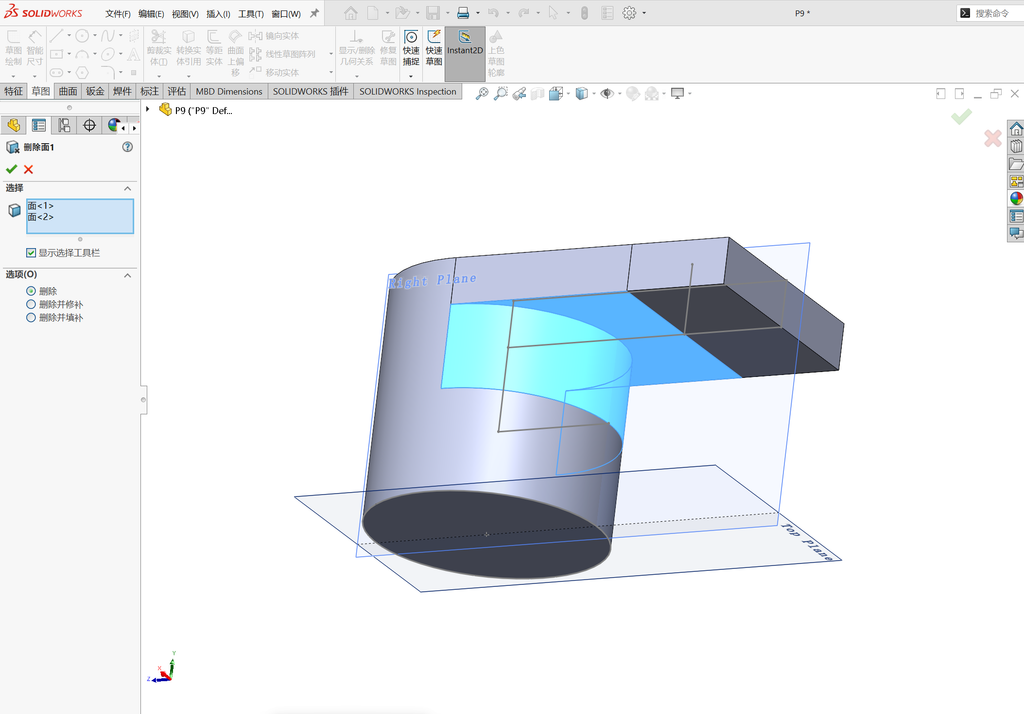Screen dimensions: 1024x714
Task: Select the 删除并修补 radio option
Action: point(31,304)
